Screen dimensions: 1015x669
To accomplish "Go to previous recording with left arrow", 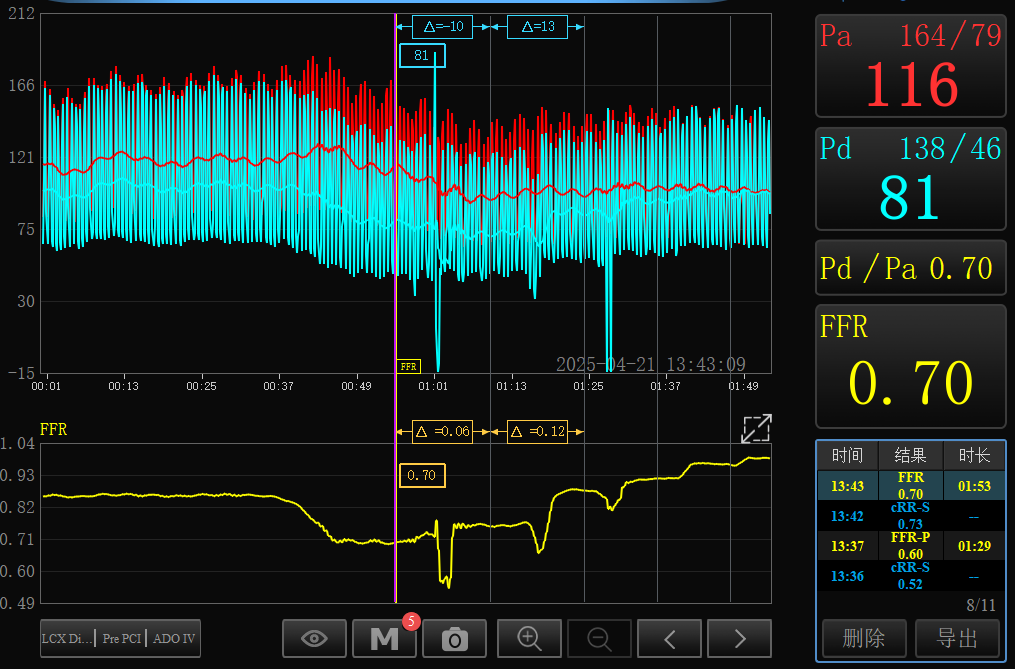I will pos(669,639).
